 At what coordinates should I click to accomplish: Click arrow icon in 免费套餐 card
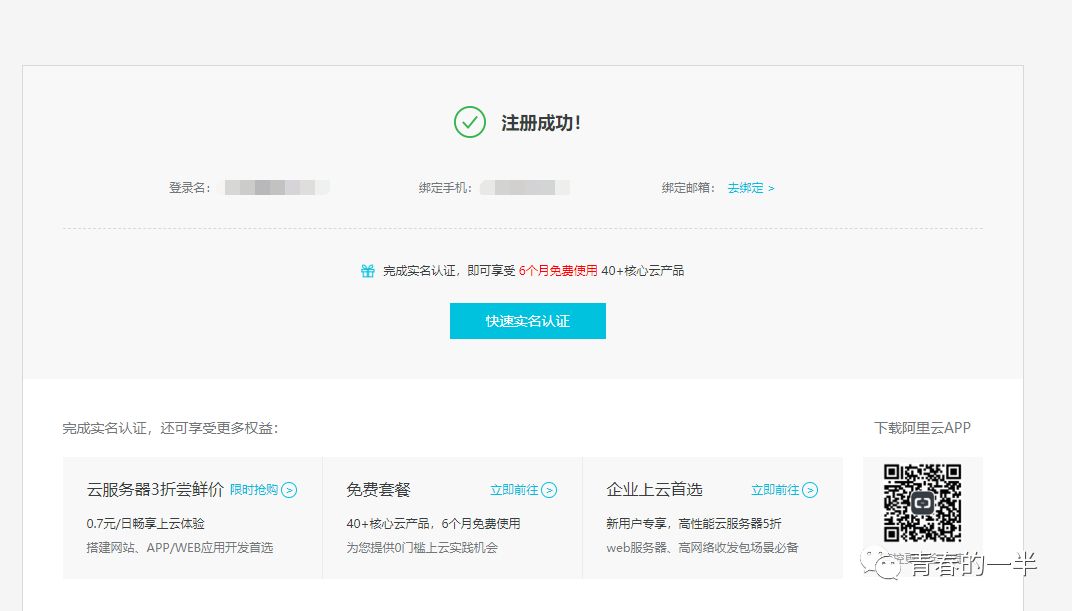[x=549, y=490]
